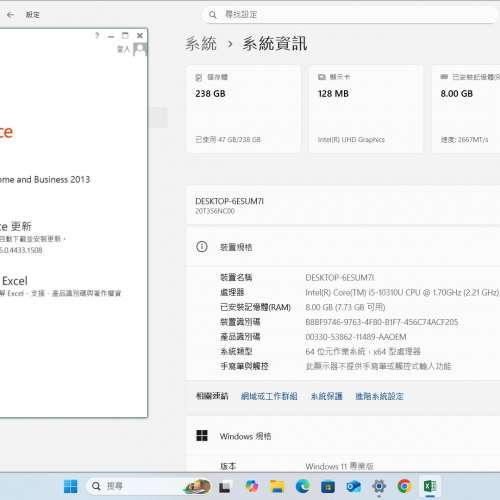The height and width of the screenshot is (500, 500).
Task: Select the Intel Core i5-10310U processor text
Action: (402, 292)
